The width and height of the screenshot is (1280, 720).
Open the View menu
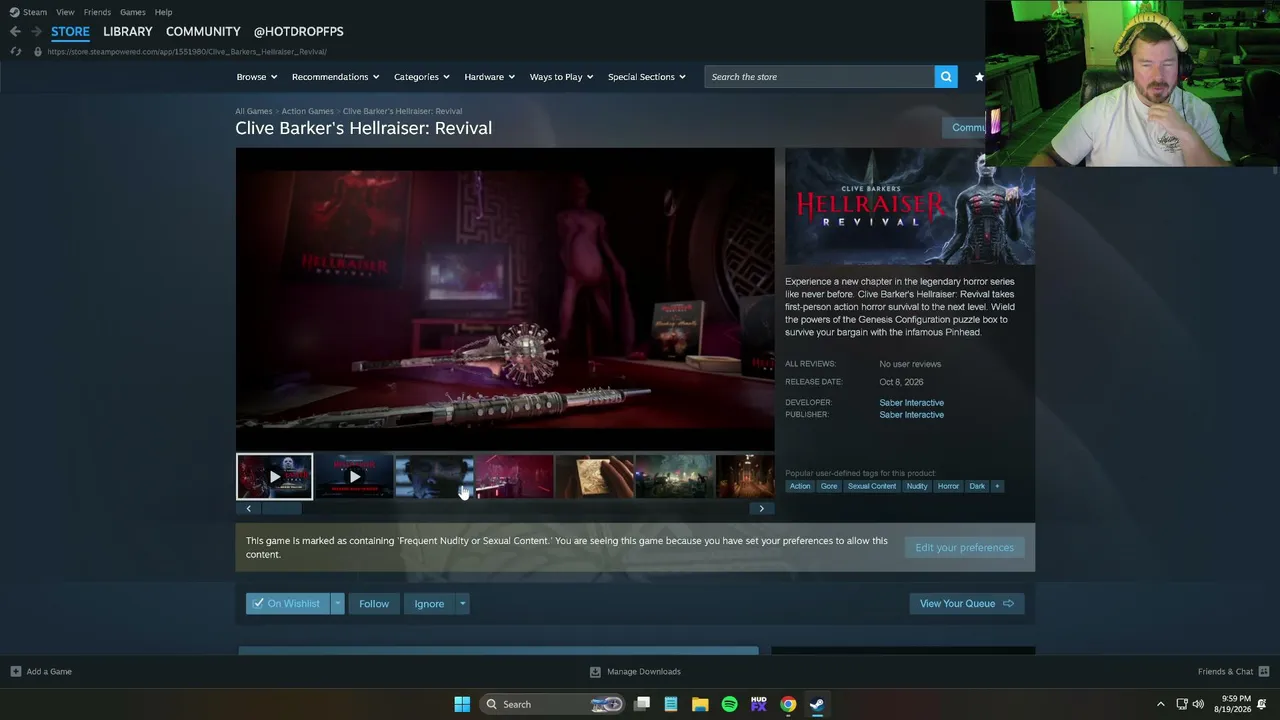pyautogui.click(x=65, y=12)
